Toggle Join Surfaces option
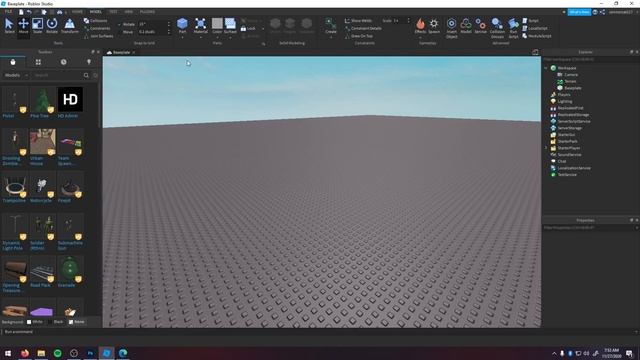640x360 pixels. (98, 36)
